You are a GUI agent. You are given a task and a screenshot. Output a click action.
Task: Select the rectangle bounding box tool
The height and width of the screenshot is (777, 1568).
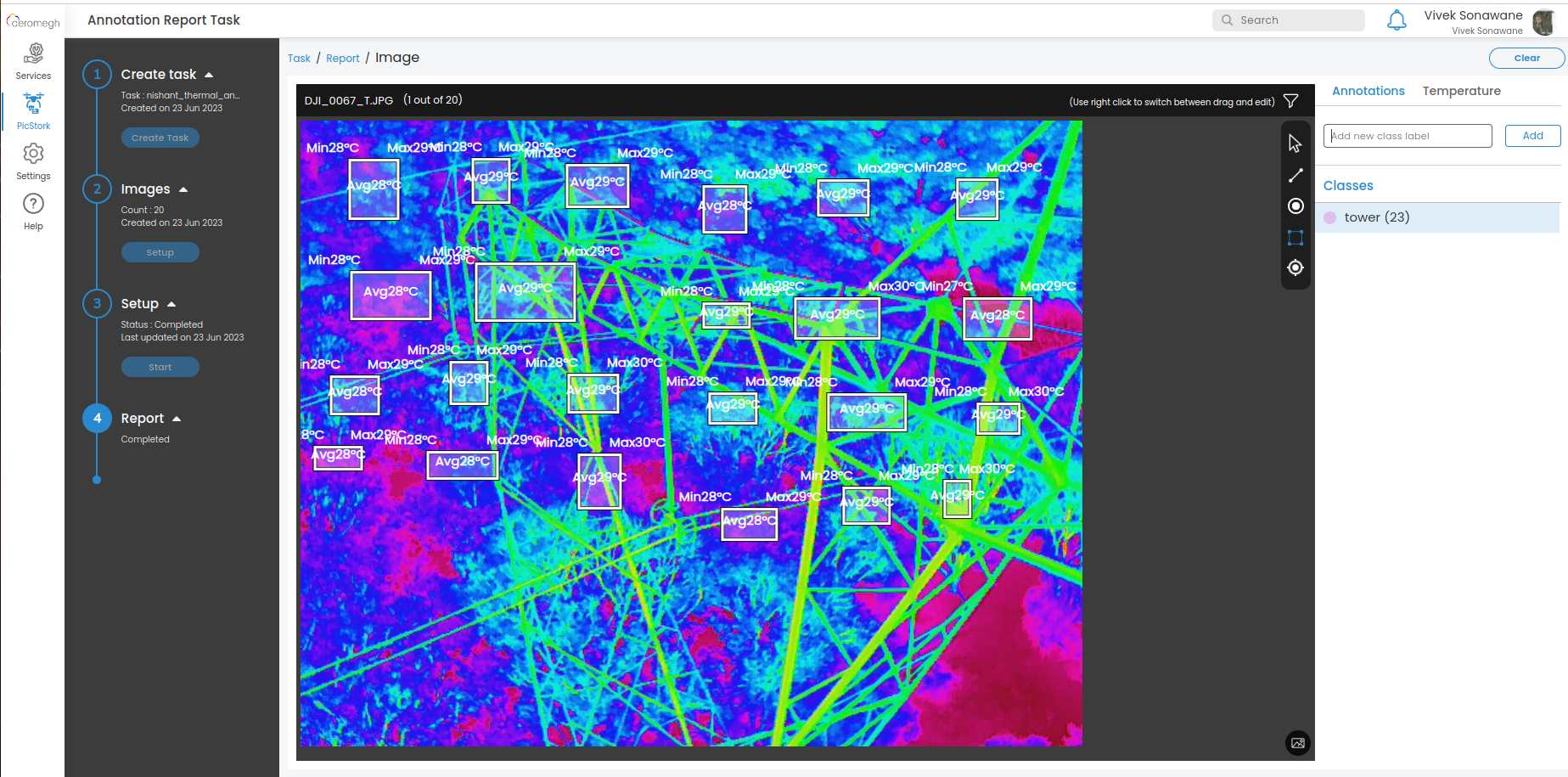[x=1295, y=238]
